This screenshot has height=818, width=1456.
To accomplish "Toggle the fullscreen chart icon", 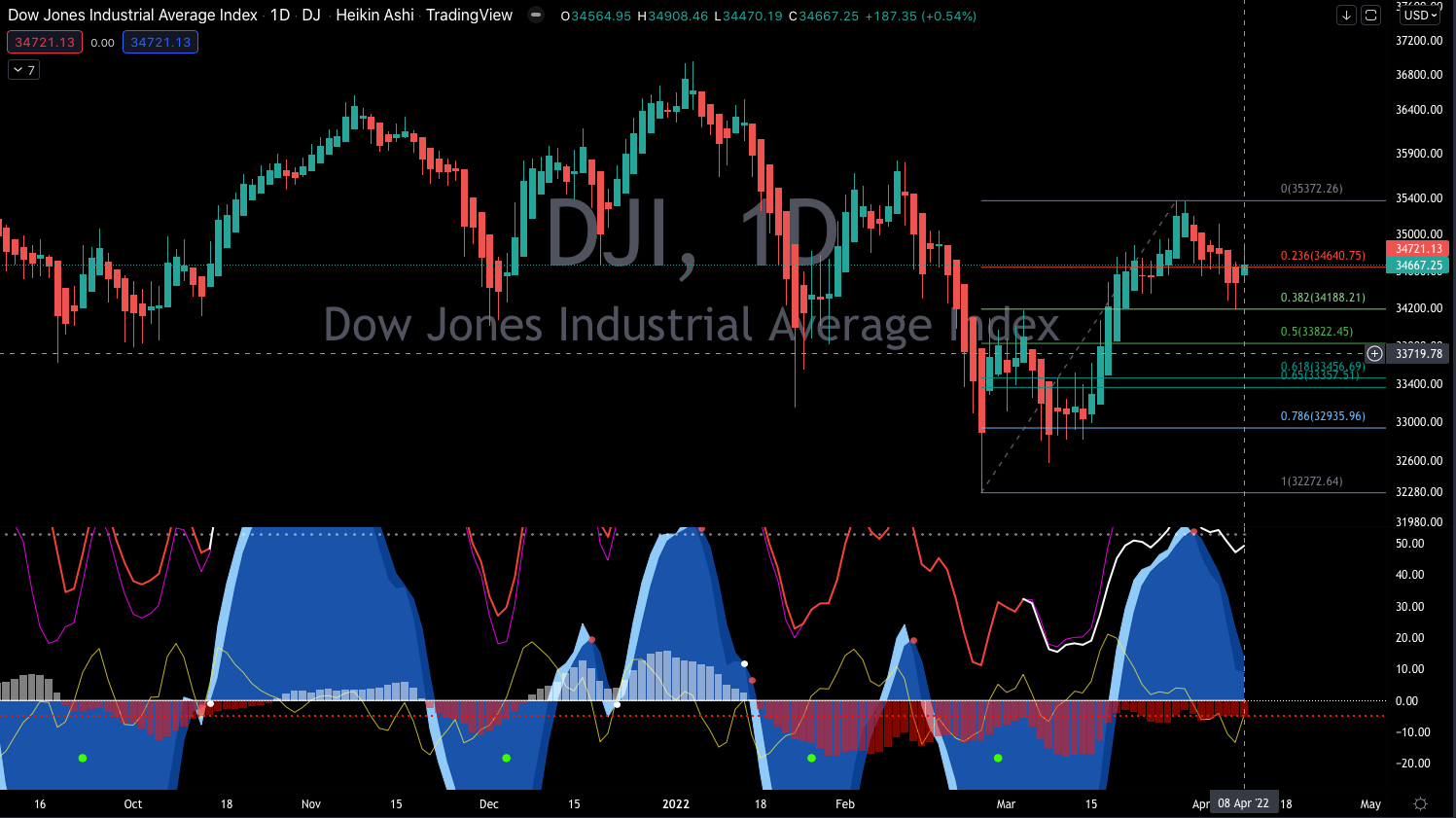I will pyautogui.click(x=1370, y=16).
